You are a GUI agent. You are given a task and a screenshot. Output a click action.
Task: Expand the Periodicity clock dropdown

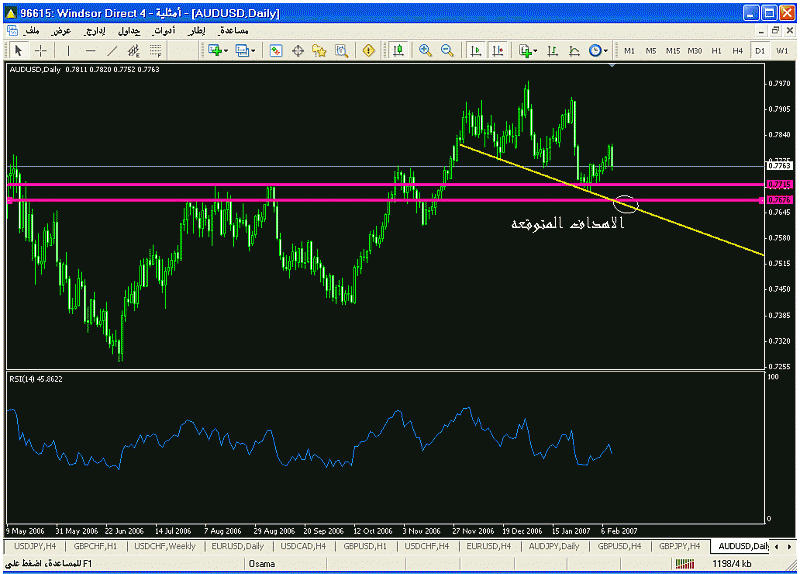(607, 50)
